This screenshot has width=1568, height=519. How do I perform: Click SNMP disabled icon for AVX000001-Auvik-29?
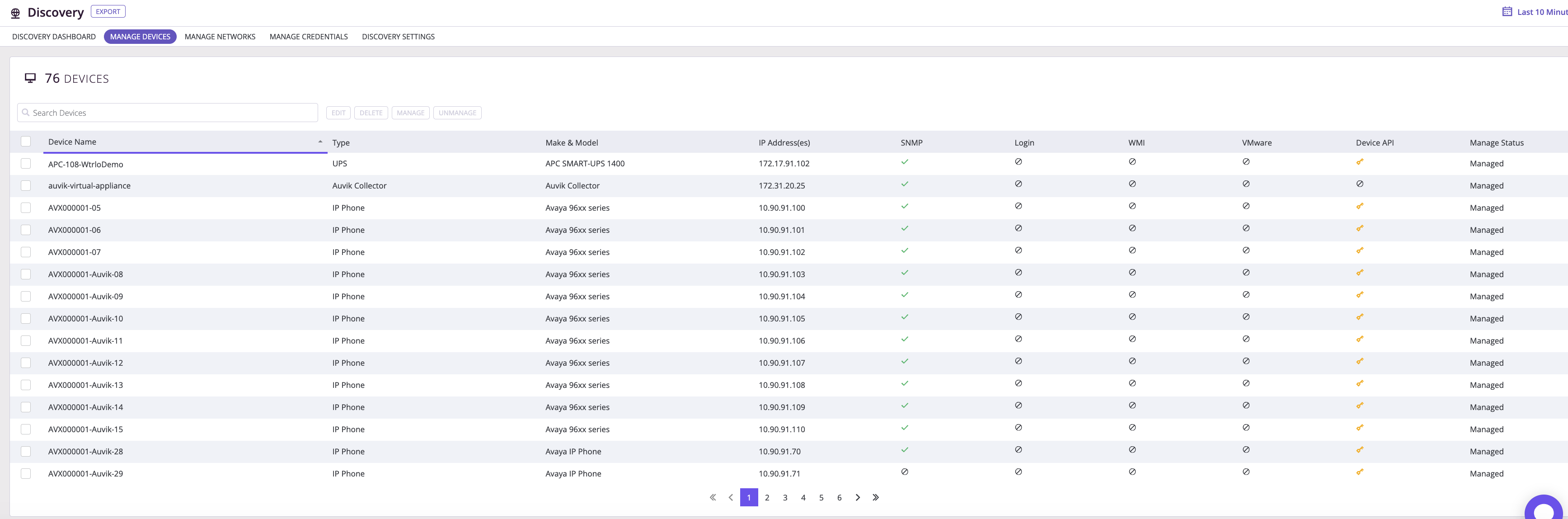905,472
